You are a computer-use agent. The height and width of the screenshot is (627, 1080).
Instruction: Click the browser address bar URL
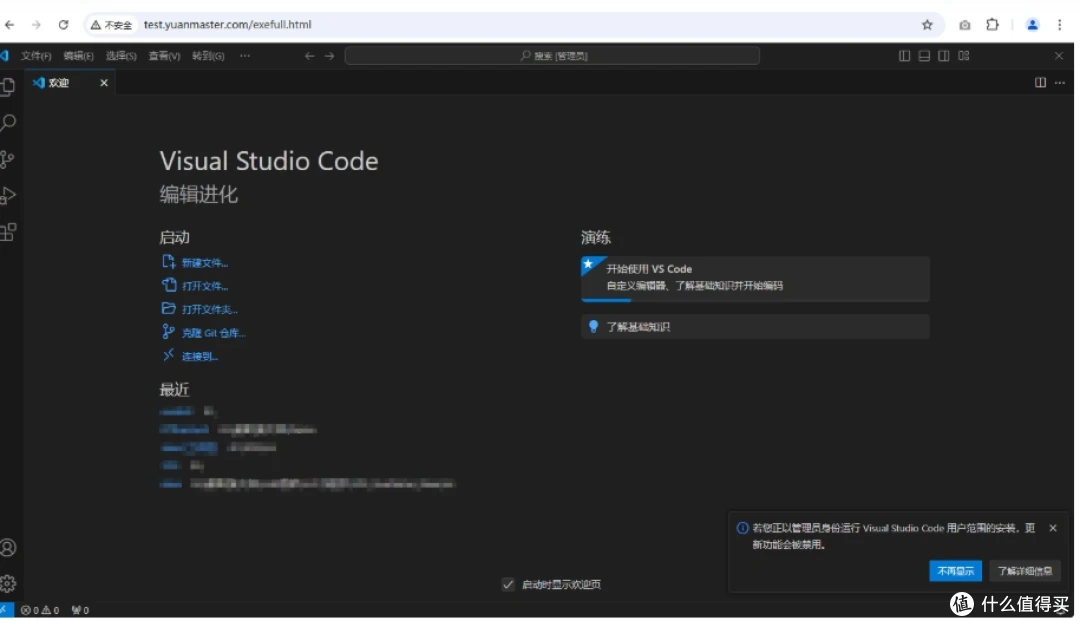(x=227, y=25)
